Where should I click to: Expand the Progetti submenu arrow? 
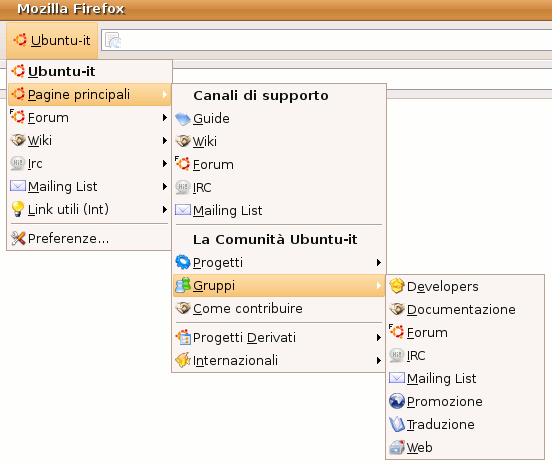tap(378, 262)
